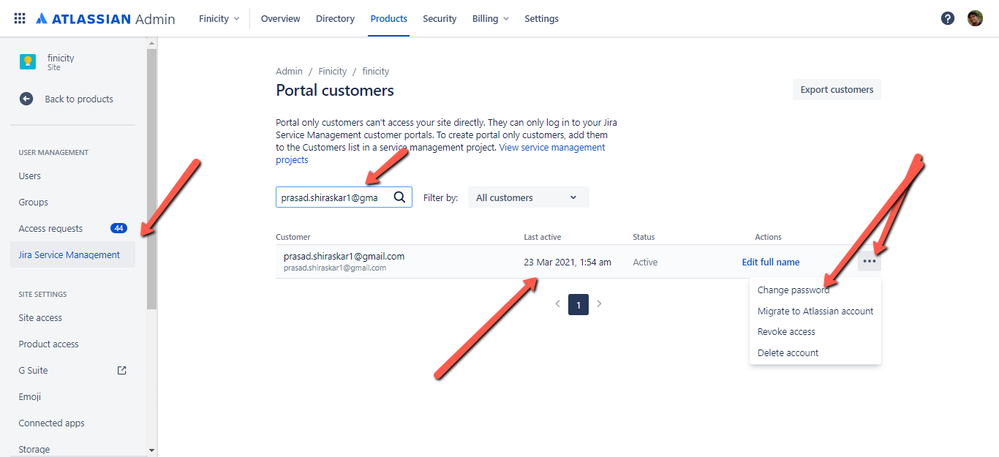Go to next page arrow
Screen dimensions: 999x457
point(599,304)
